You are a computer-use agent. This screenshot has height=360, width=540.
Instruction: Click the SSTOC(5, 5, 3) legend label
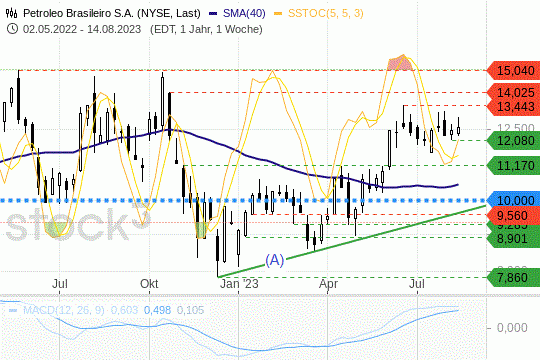click(325, 13)
